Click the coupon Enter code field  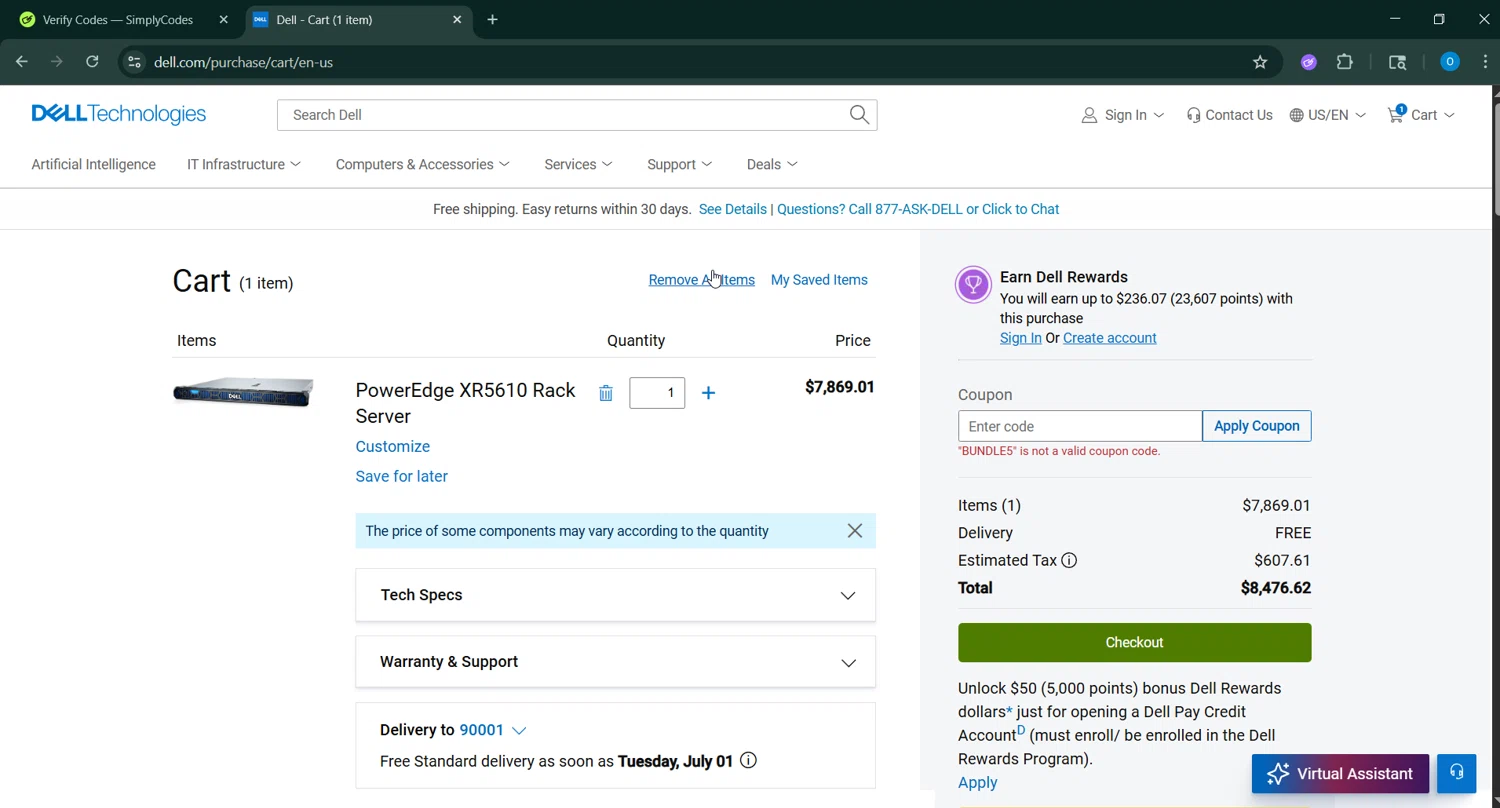[1080, 426]
